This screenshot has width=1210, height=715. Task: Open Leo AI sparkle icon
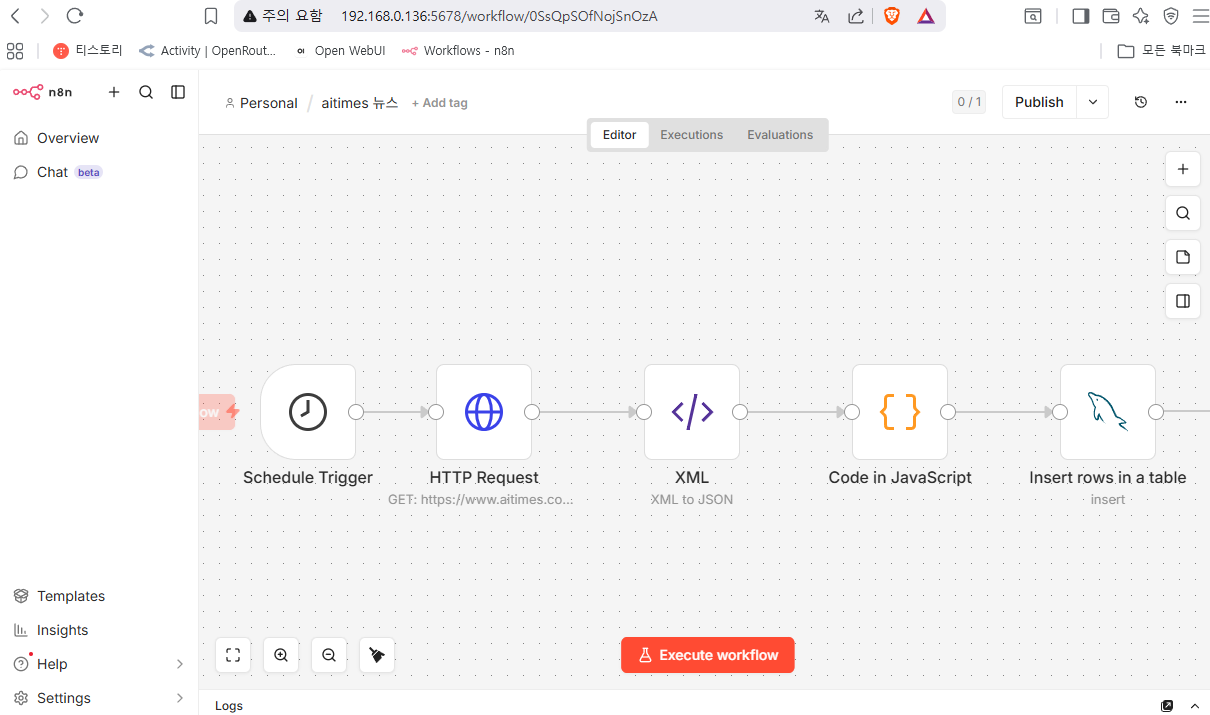pyautogui.click(x=1141, y=16)
